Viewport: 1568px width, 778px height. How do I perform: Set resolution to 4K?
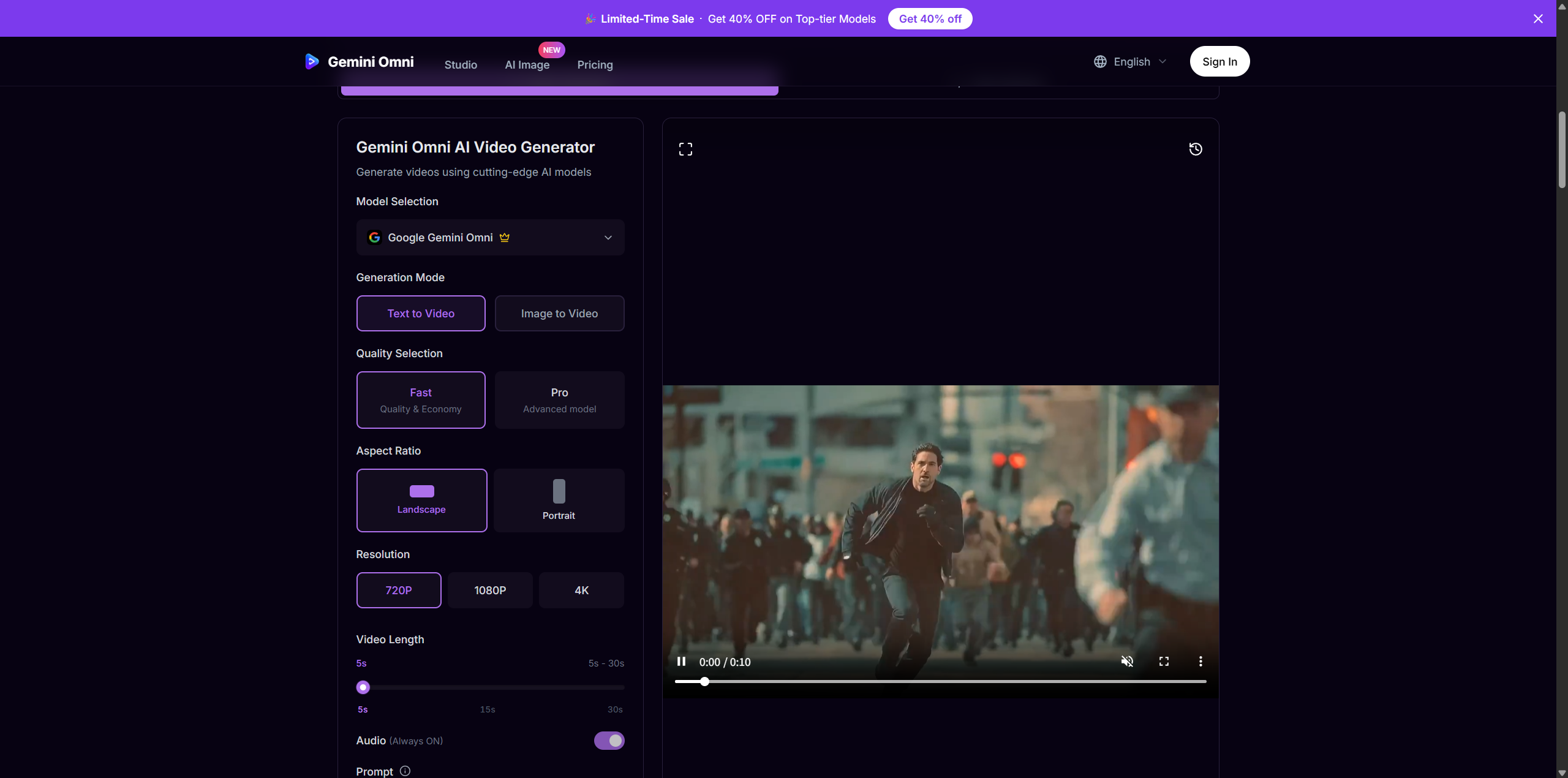click(x=581, y=591)
